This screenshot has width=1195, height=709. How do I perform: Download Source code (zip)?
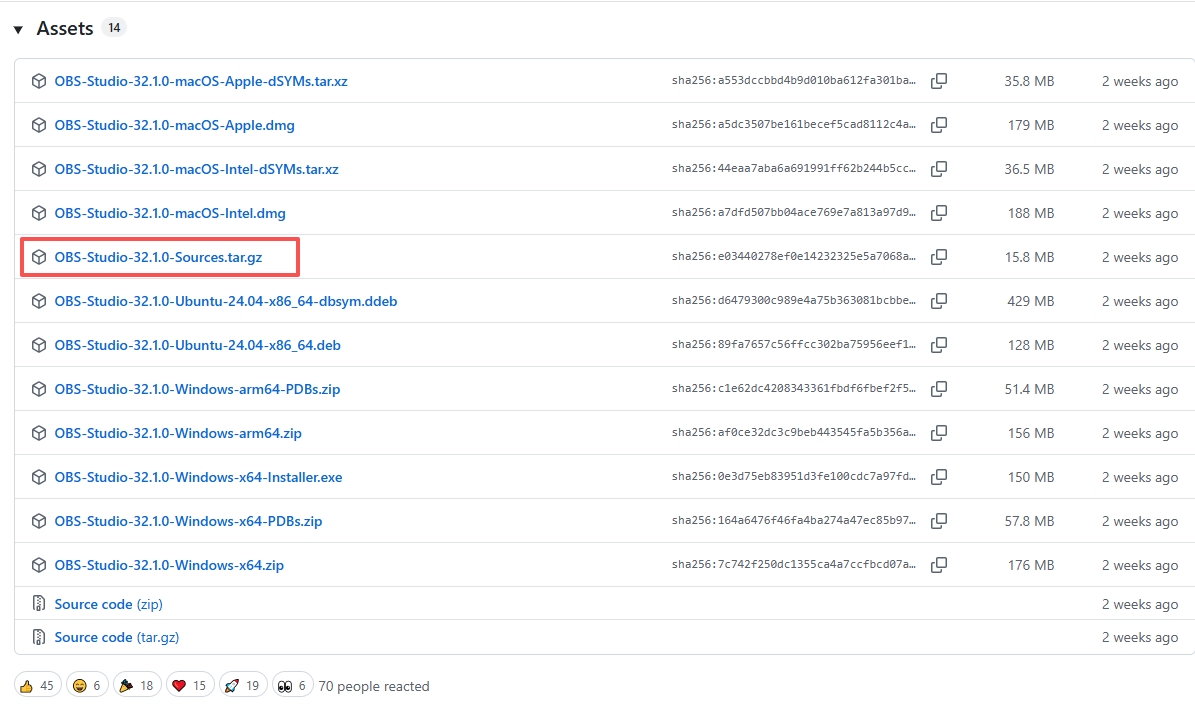click(108, 604)
